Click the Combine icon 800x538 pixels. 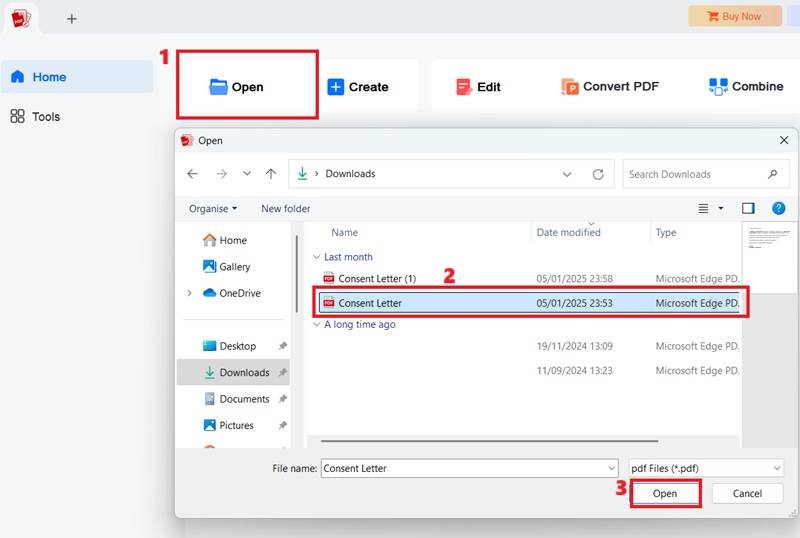tap(718, 87)
